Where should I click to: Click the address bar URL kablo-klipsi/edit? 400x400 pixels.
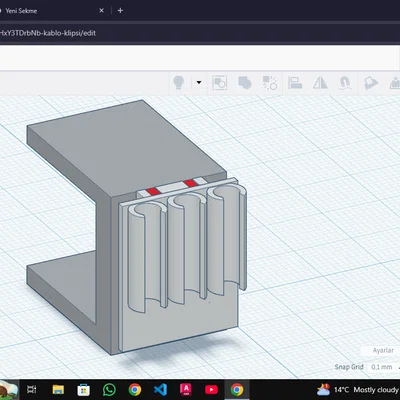point(48,33)
